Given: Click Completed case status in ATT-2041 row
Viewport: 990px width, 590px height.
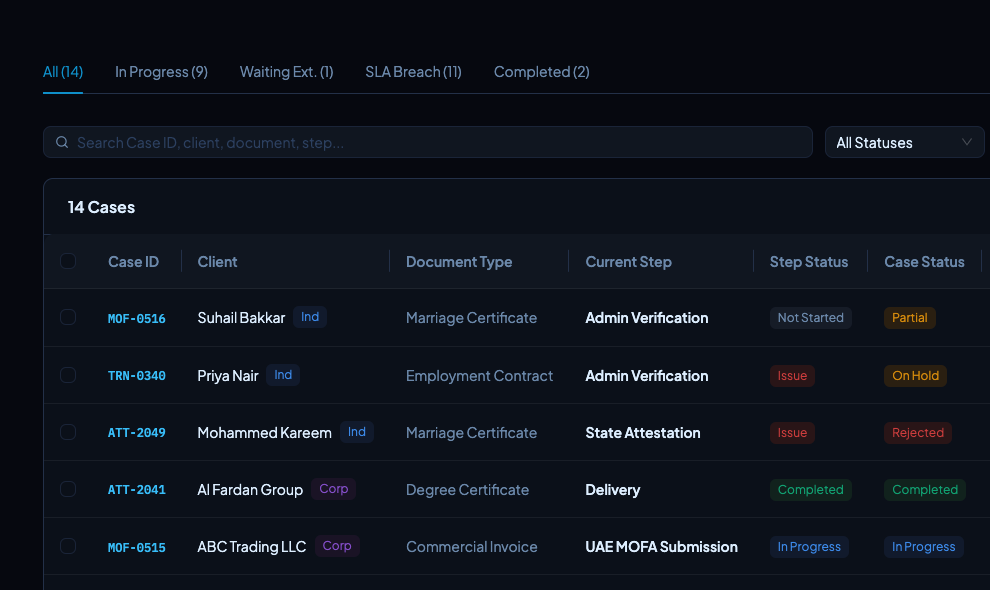Looking at the screenshot, I should tap(925, 490).
